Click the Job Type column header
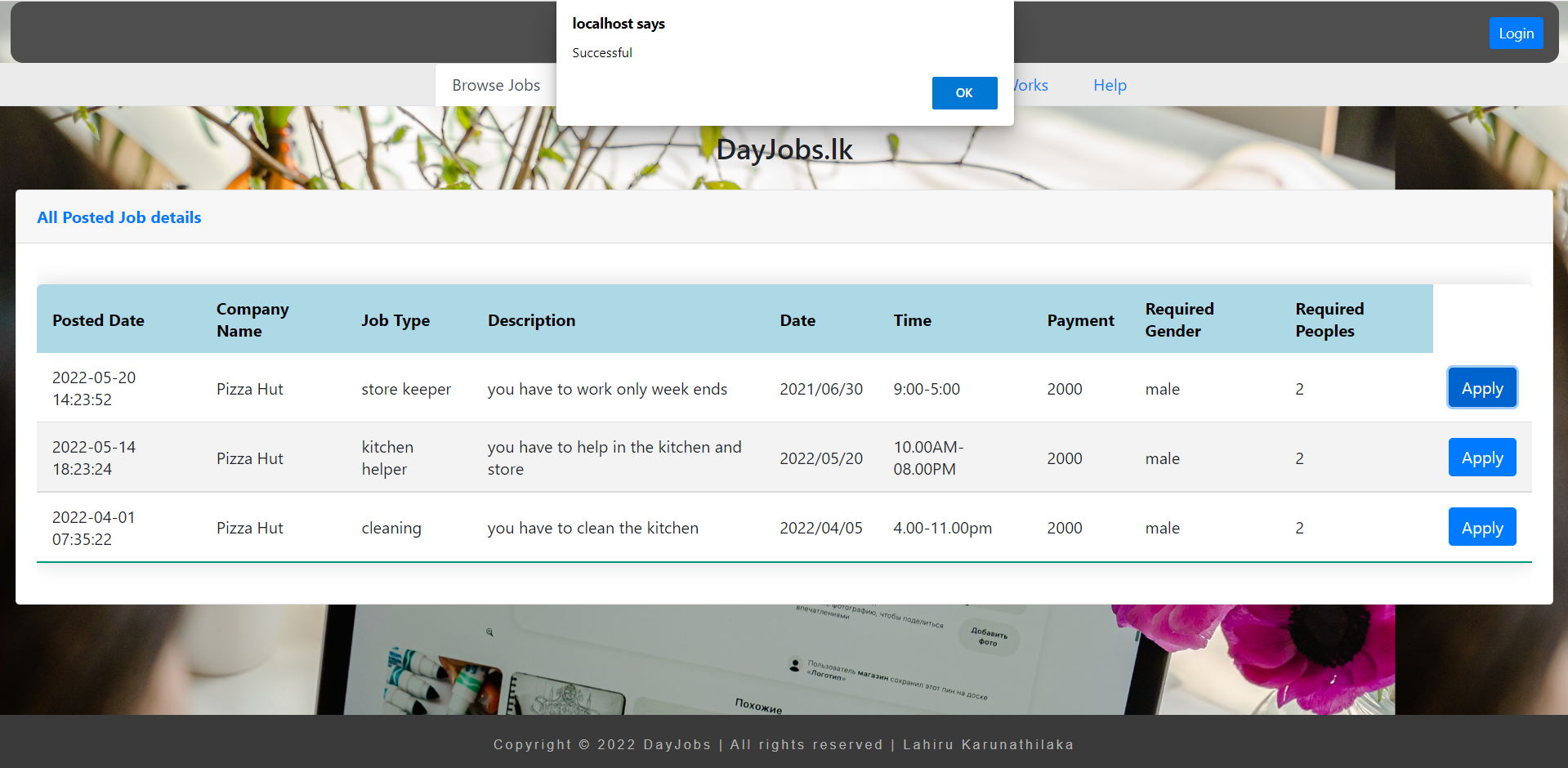 click(395, 320)
